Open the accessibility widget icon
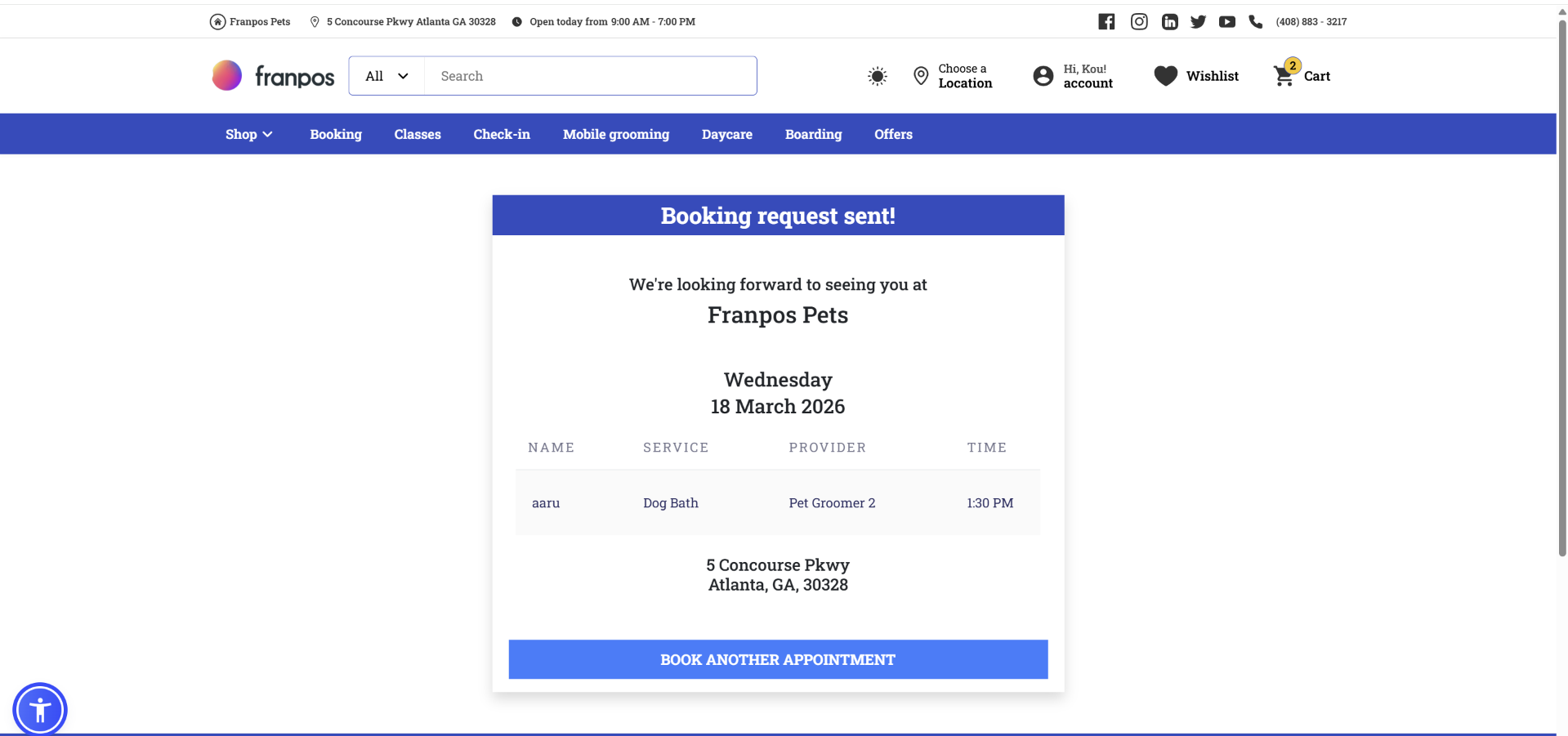1568x736 pixels. (x=39, y=709)
